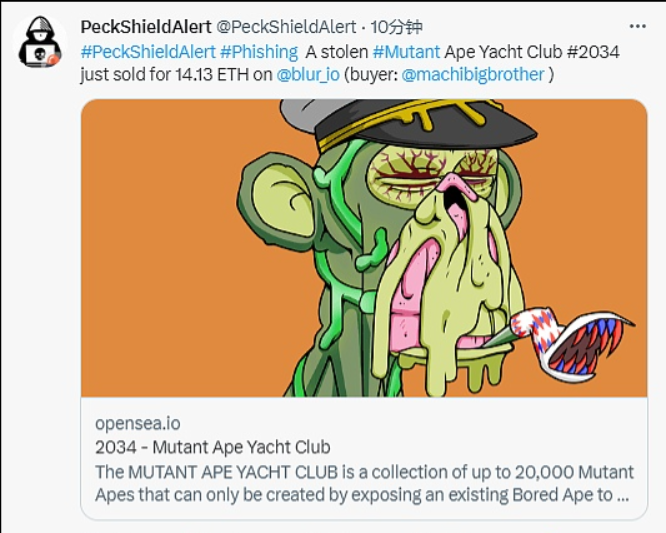
Task: Open the Mutant Ape NFT preview image
Action: 364,248
